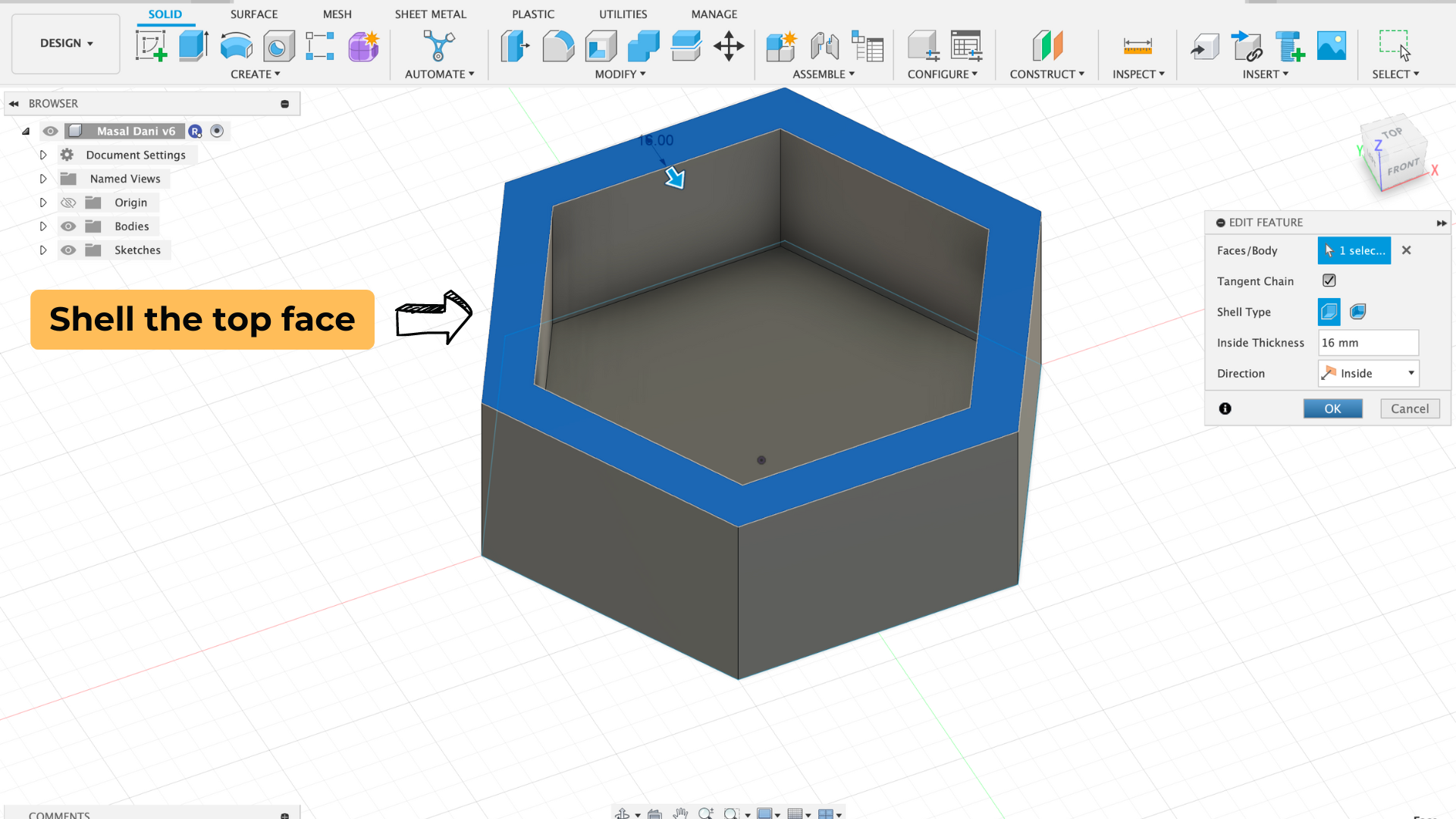Viewport: 1456px width, 819px height.
Task: Switch to the SHEET METAL tab
Action: click(x=430, y=14)
